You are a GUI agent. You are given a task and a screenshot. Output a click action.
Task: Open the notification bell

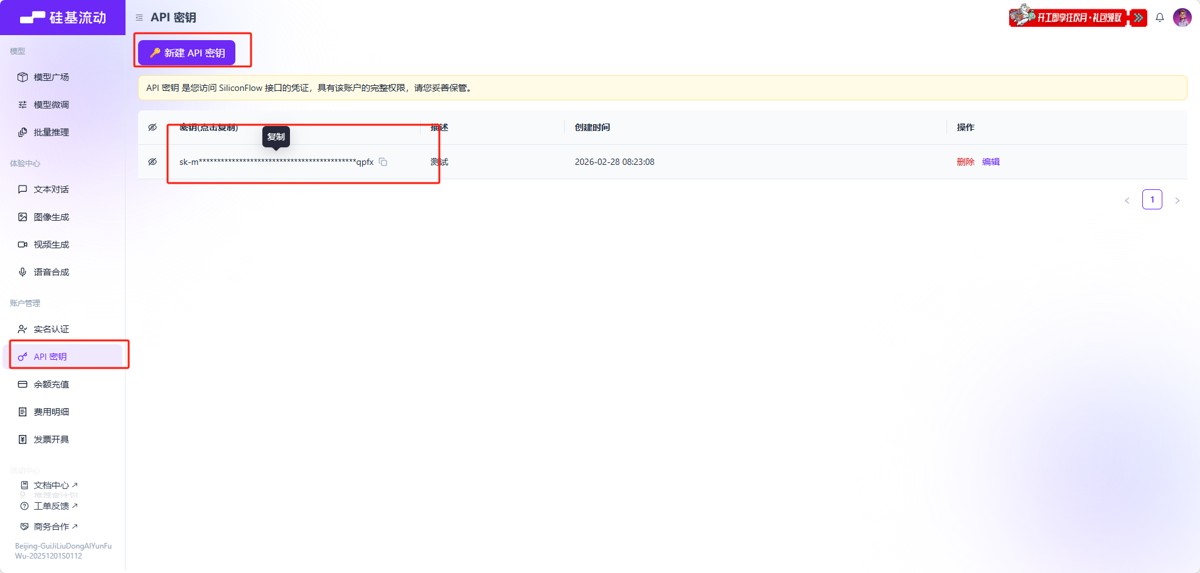click(1160, 17)
